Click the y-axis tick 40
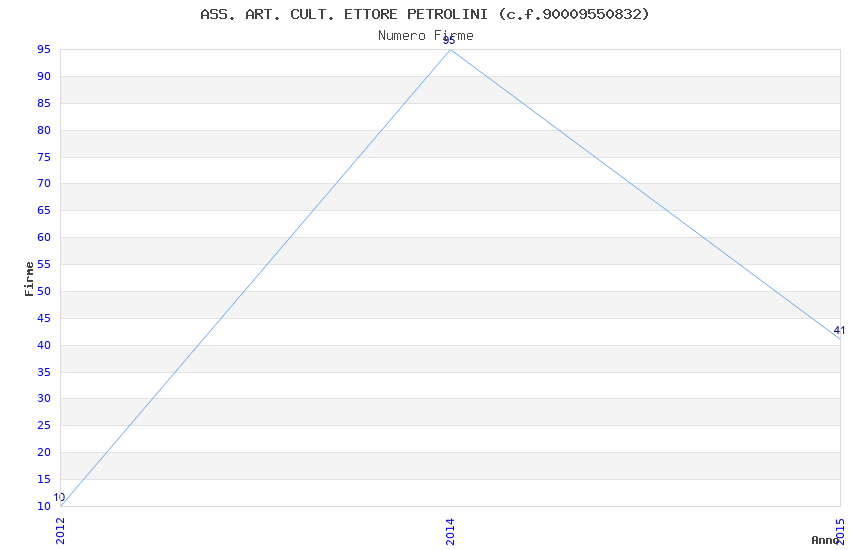The height and width of the screenshot is (550, 850). 44,345
